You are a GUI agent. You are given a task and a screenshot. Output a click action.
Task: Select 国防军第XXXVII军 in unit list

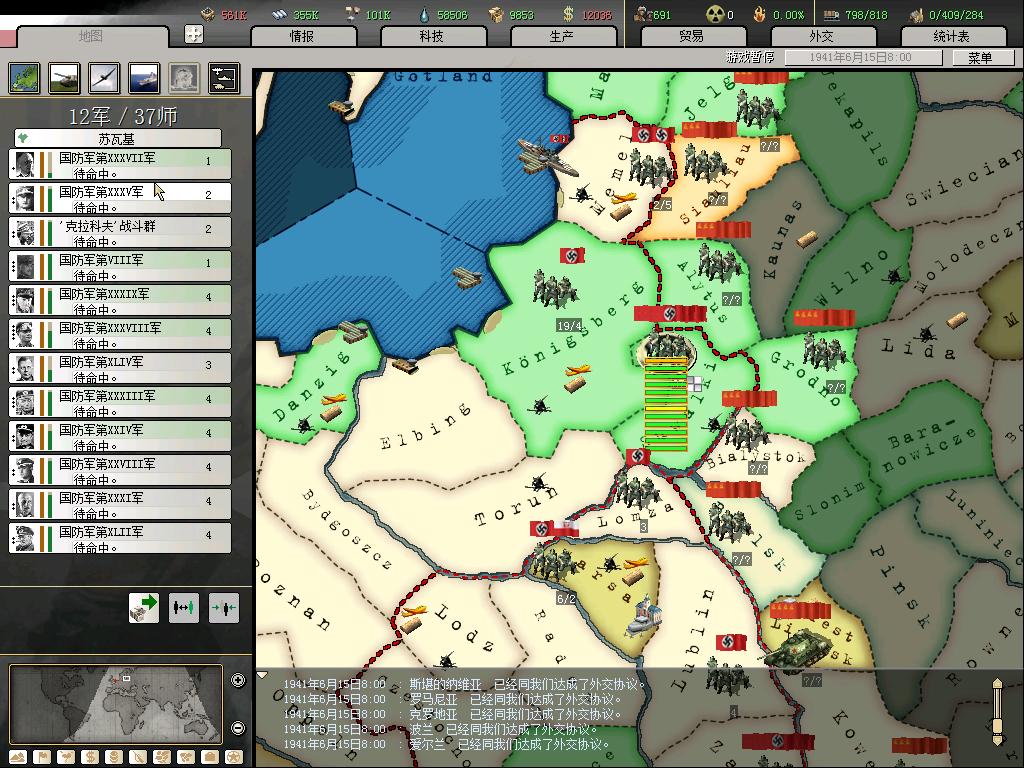120,165
